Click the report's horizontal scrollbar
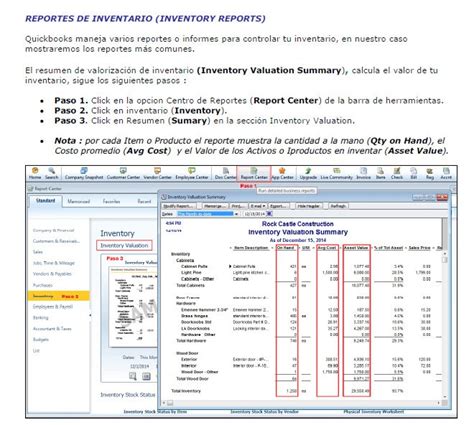This screenshot has width=474, height=425. pyautogui.click(x=304, y=403)
